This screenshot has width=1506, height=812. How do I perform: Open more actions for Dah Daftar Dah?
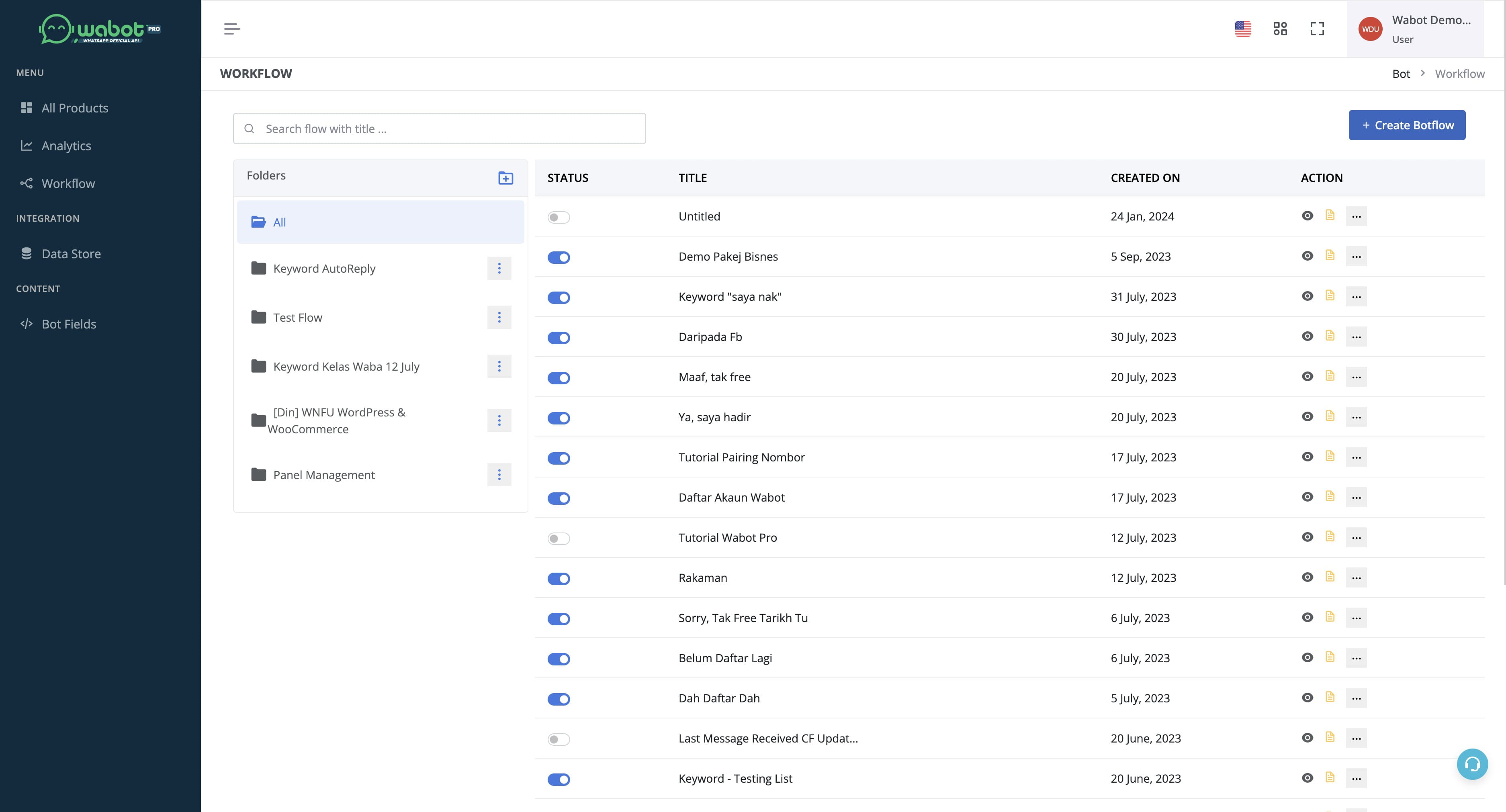pos(1357,698)
